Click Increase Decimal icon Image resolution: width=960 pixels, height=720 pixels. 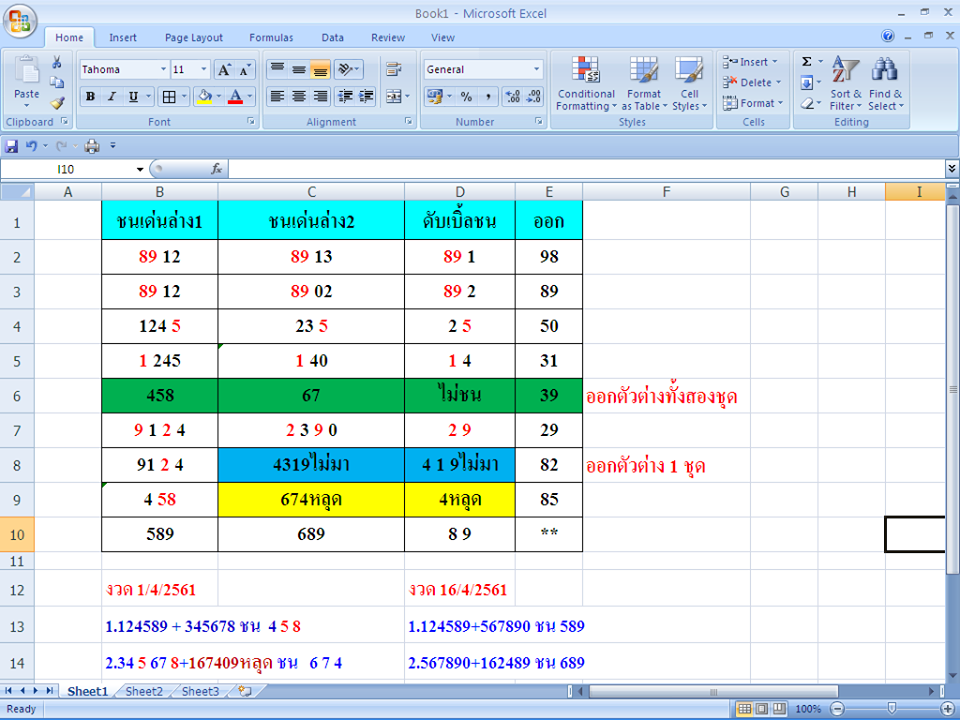coord(513,96)
